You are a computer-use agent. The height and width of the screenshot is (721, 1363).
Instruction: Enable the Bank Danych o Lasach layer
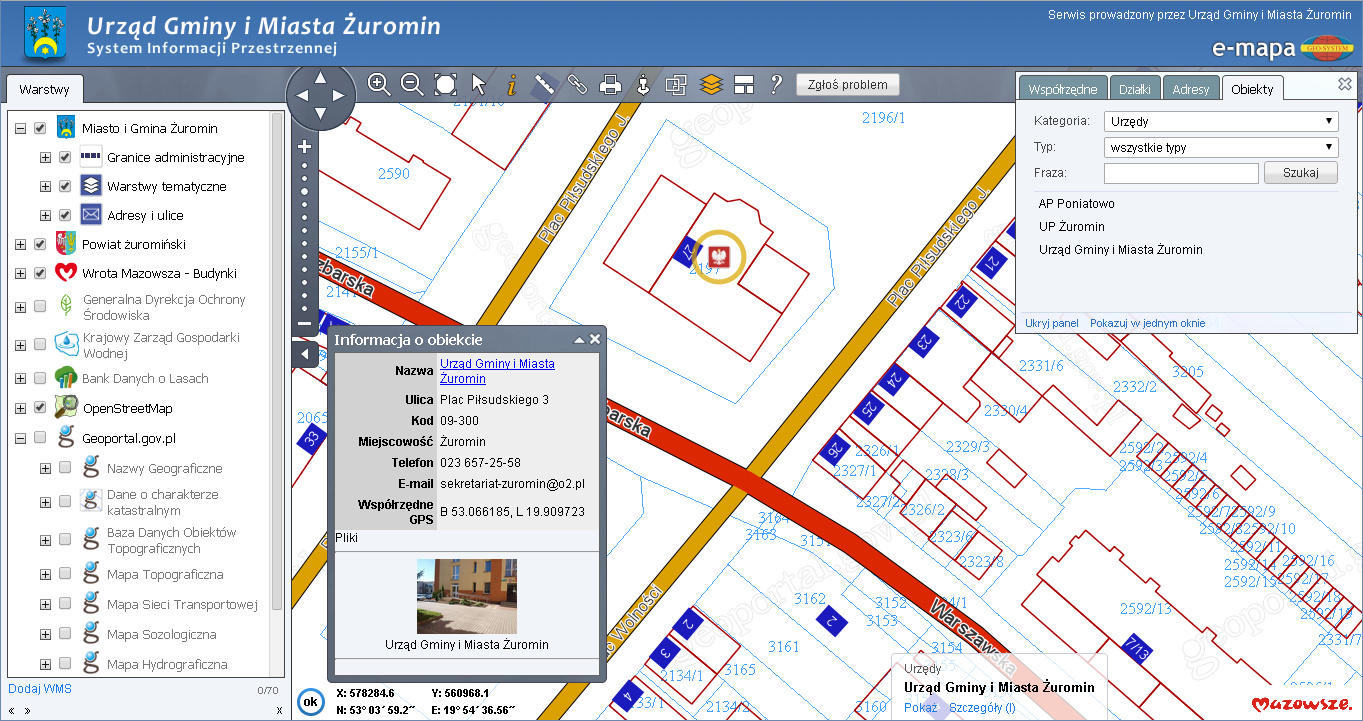click(40, 378)
